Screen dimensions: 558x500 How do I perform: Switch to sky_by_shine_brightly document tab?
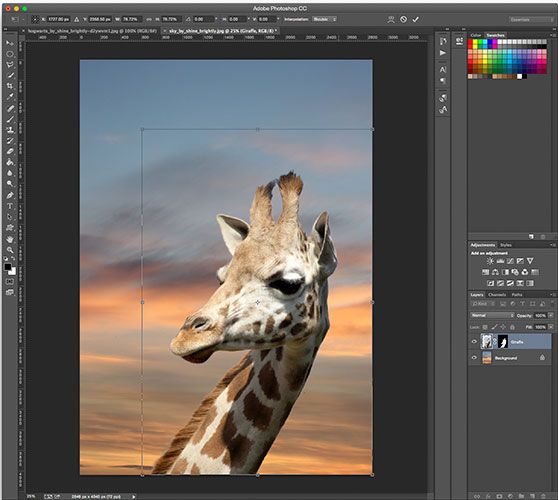tap(221, 31)
